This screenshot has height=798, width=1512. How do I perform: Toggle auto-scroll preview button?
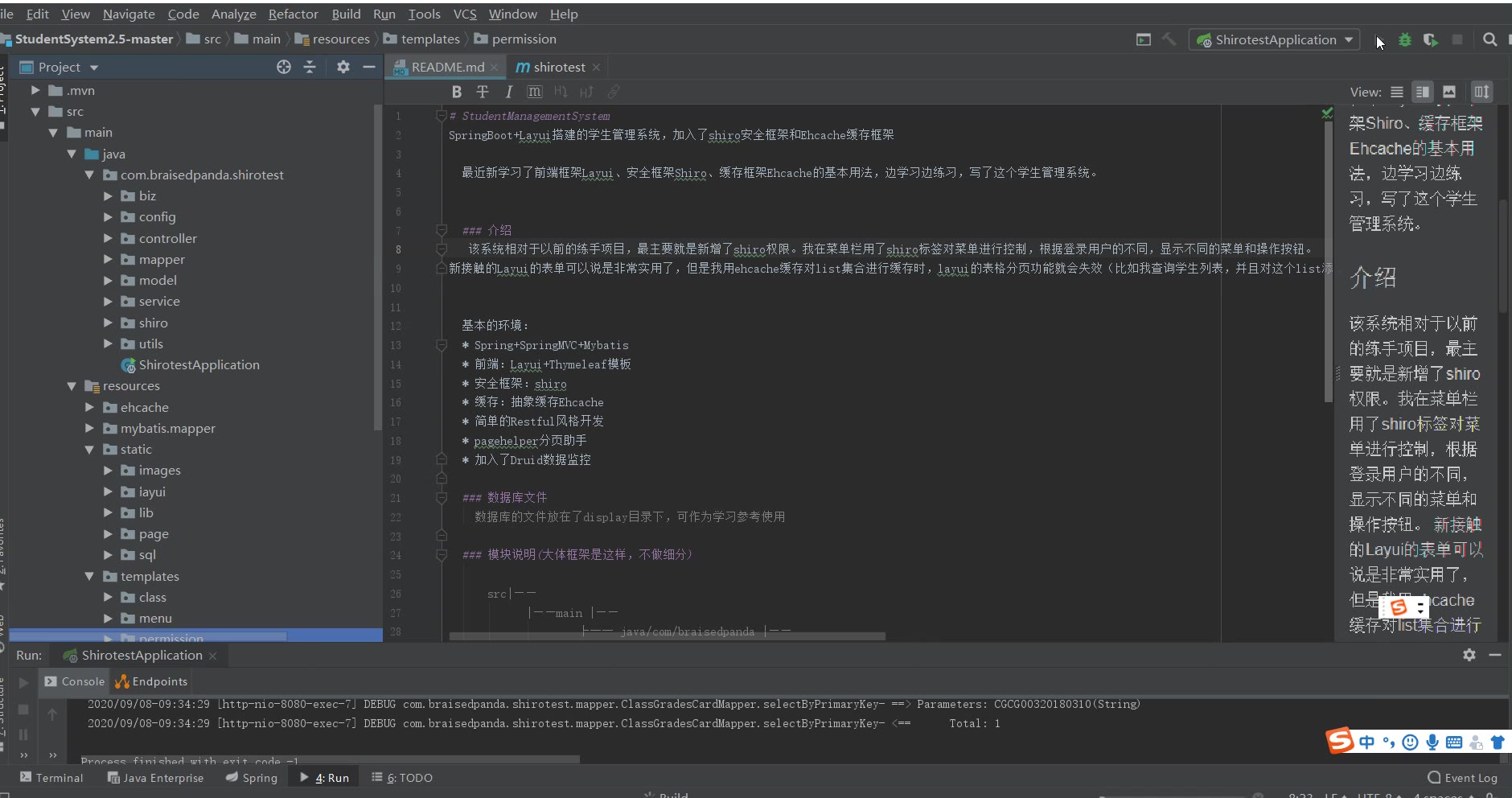[1481, 92]
